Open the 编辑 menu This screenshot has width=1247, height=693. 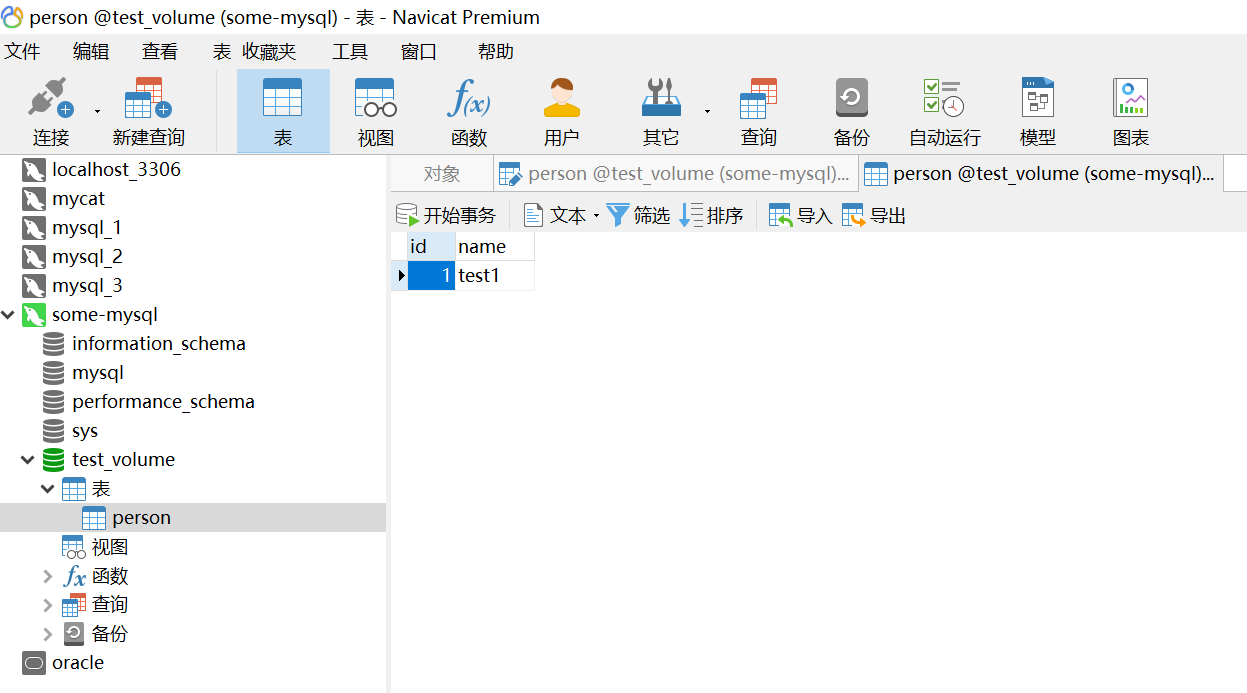coord(91,51)
